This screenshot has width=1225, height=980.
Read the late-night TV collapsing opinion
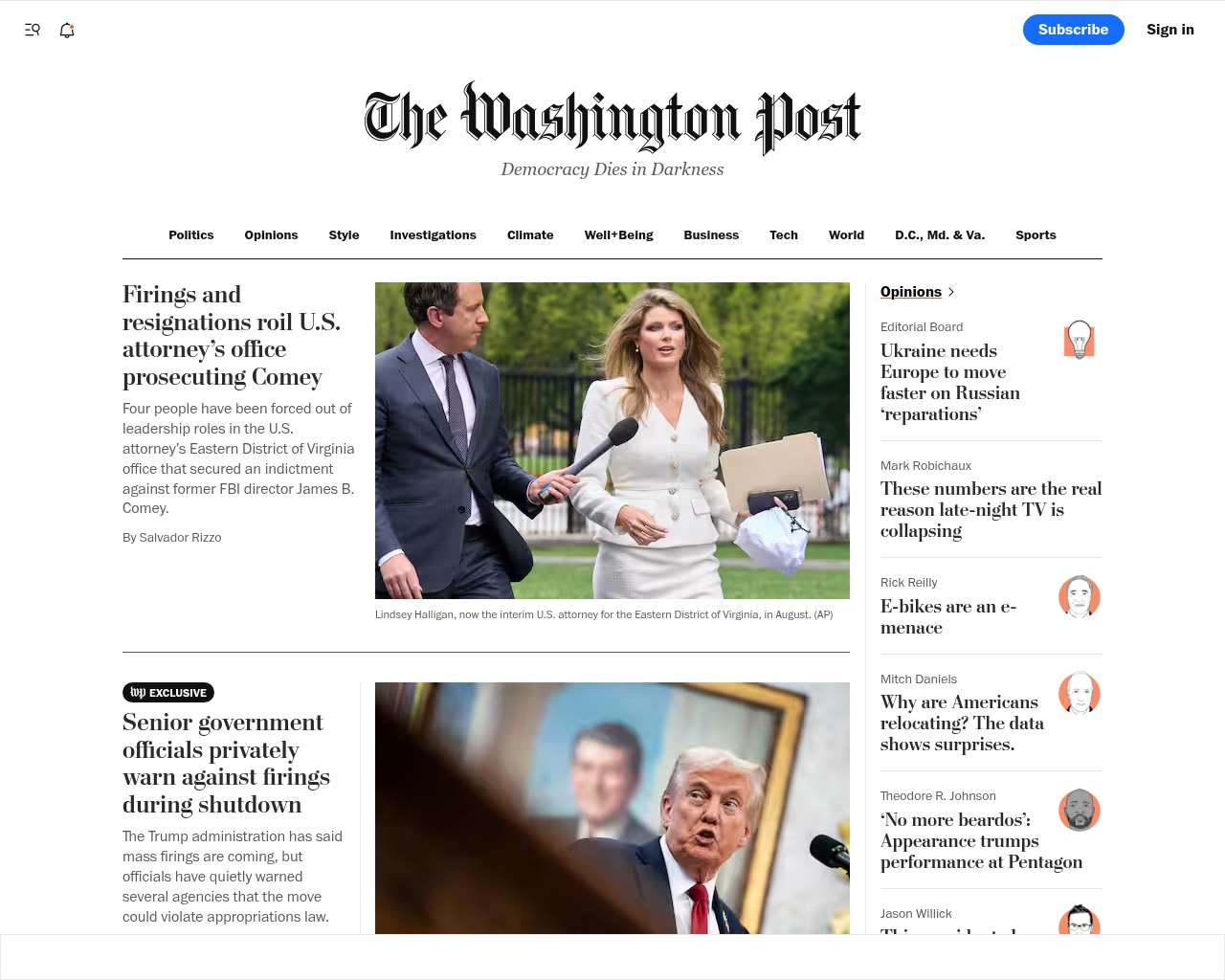click(x=991, y=509)
